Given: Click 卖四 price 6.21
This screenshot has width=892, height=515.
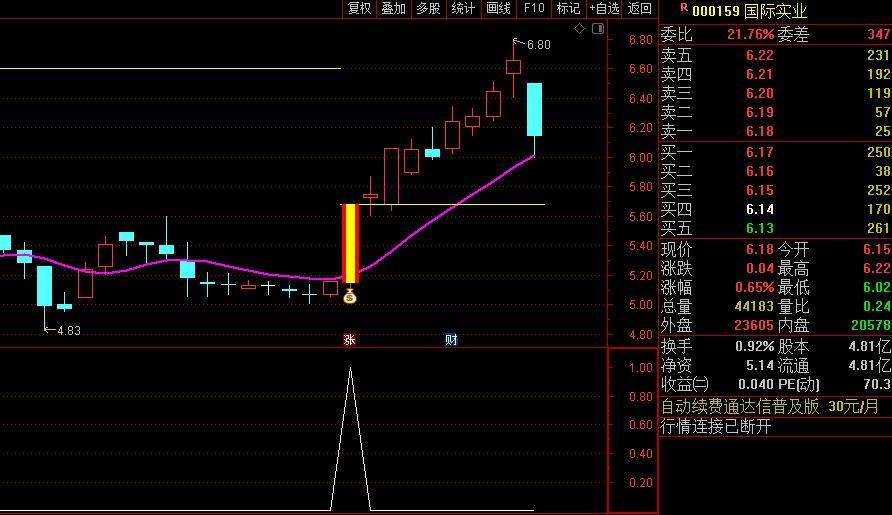Looking at the screenshot, I should (759, 75).
